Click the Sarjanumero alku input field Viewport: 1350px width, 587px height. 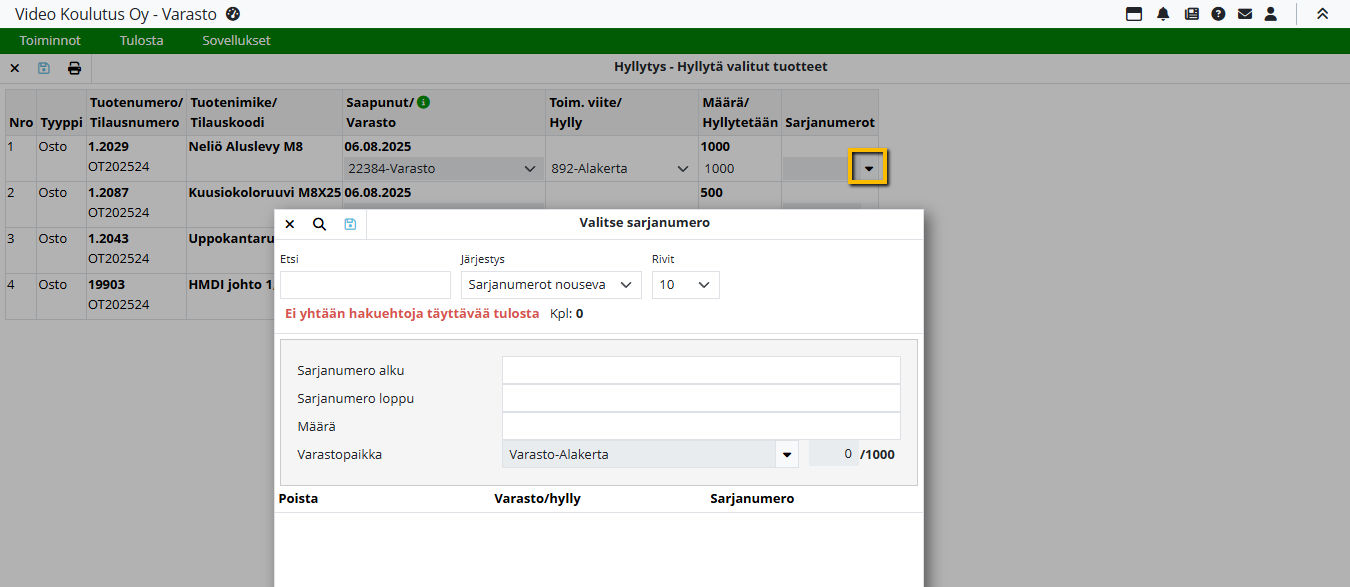[701, 370]
